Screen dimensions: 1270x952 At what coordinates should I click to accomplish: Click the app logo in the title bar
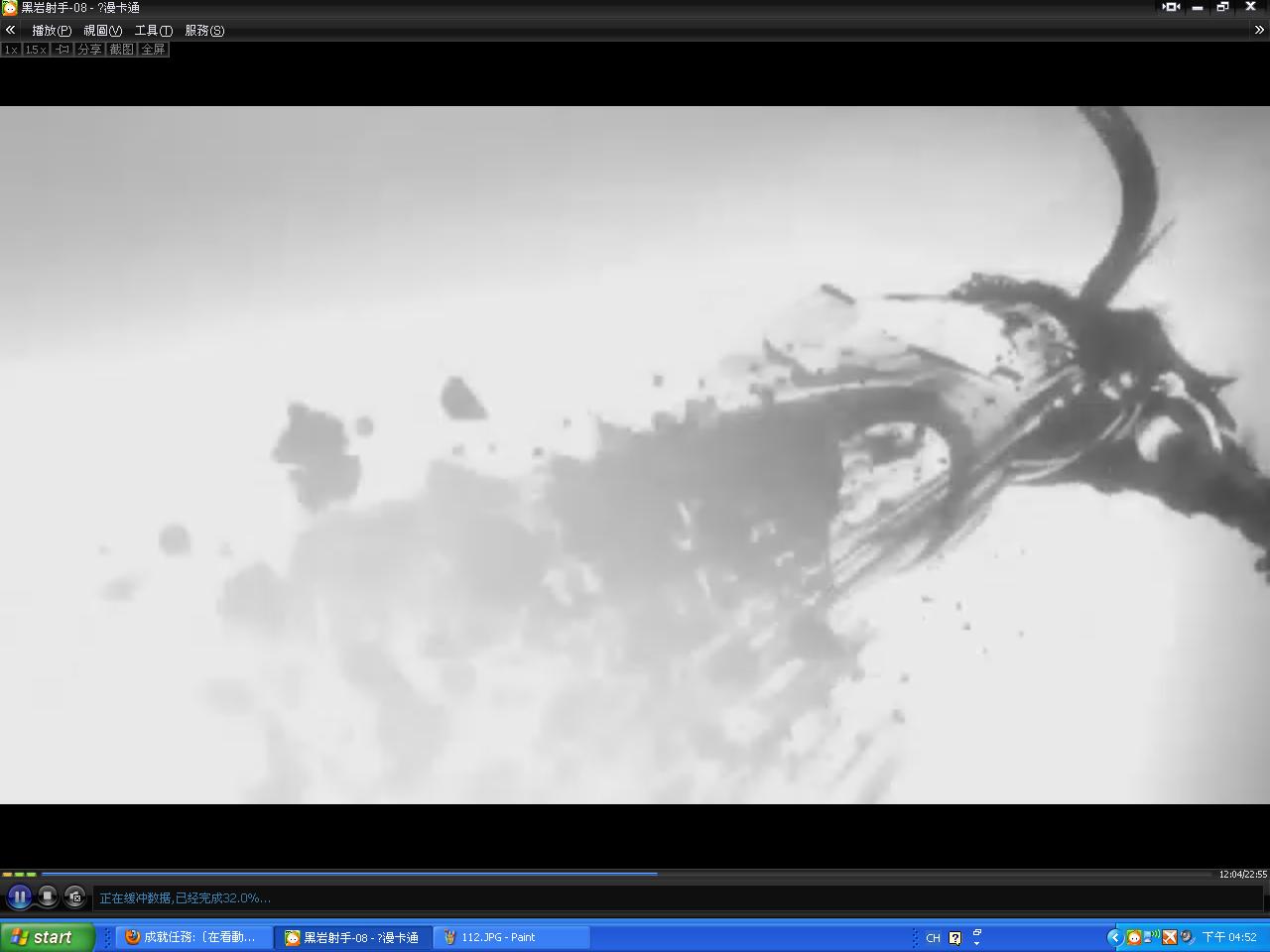pos(9,8)
